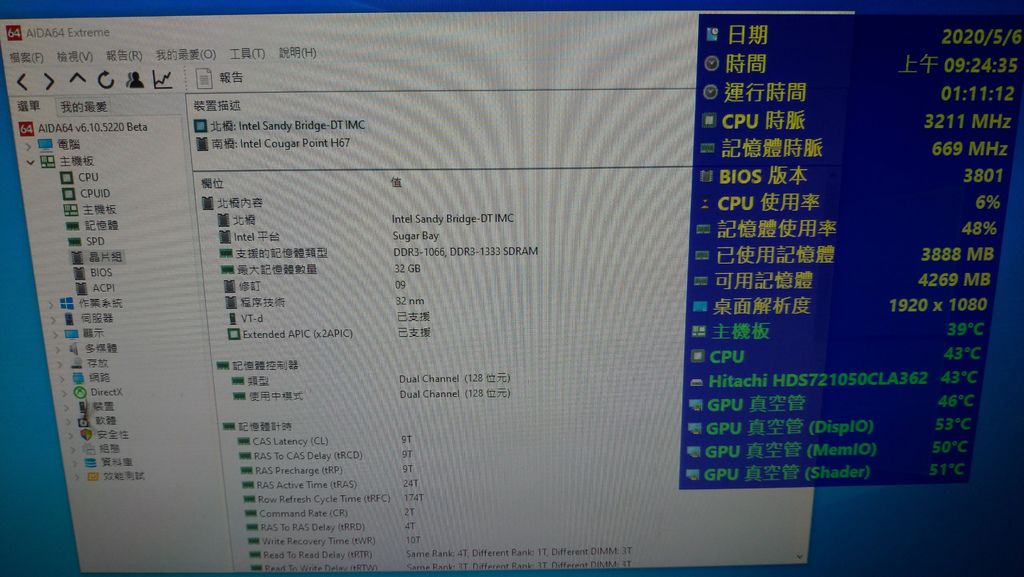Expand the 多媒體 tree node
This screenshot has height=577, width=1024.
pyautogui.click(x=59, y=349)
